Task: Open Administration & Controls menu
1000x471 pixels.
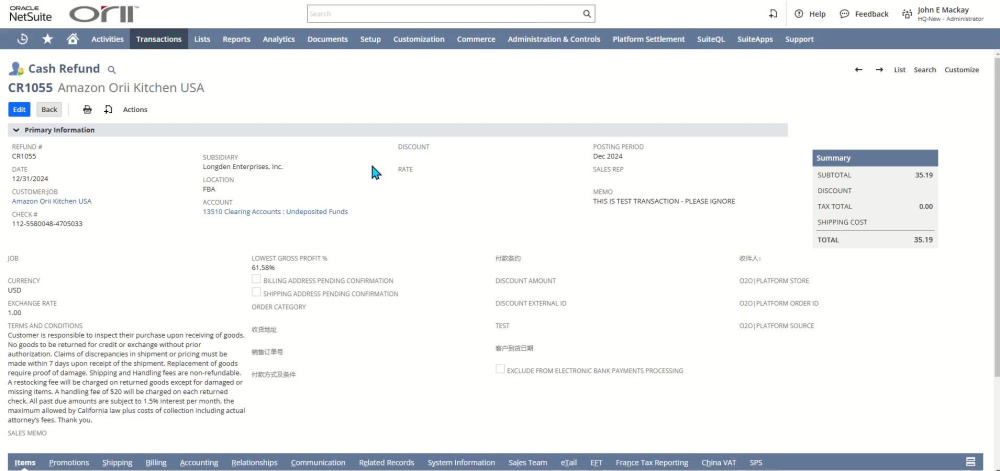Action: coord(554,39)
